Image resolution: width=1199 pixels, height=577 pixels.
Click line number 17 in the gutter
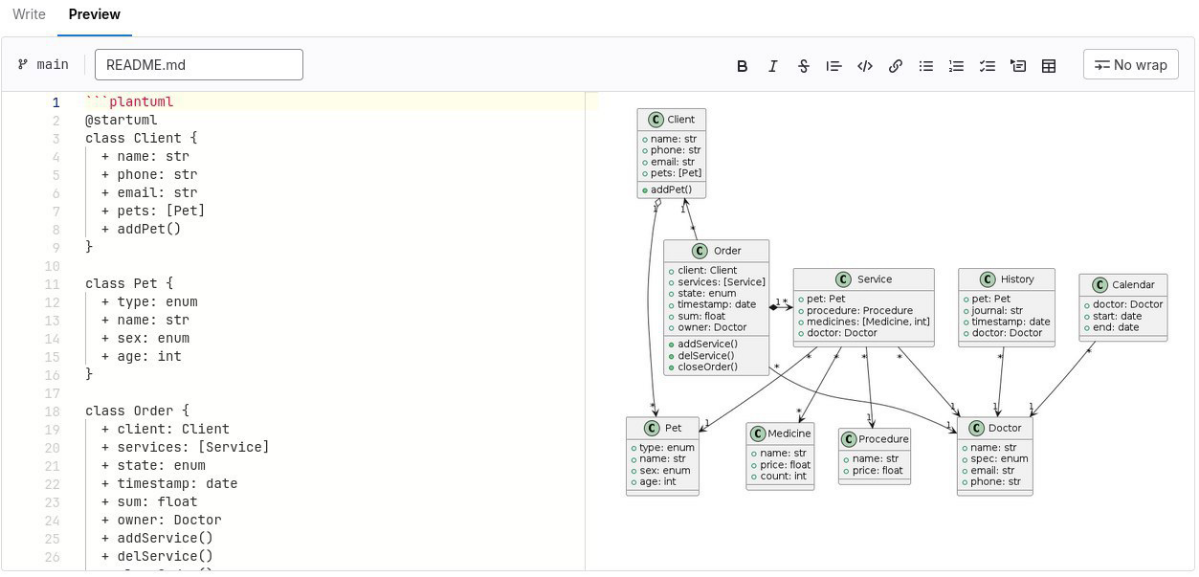(52, 393)
